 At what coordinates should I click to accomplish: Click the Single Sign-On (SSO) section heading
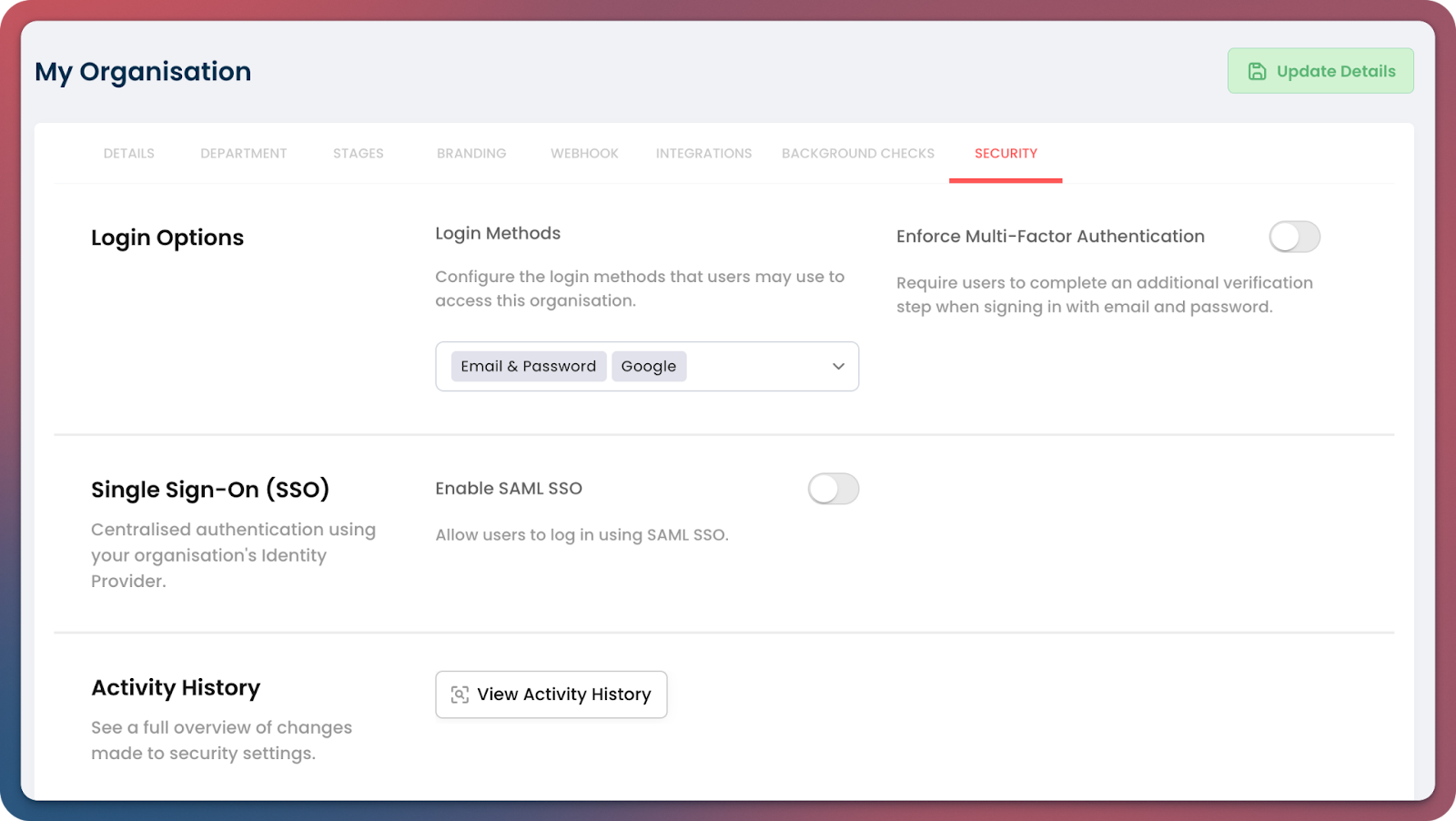pos(210,490)
